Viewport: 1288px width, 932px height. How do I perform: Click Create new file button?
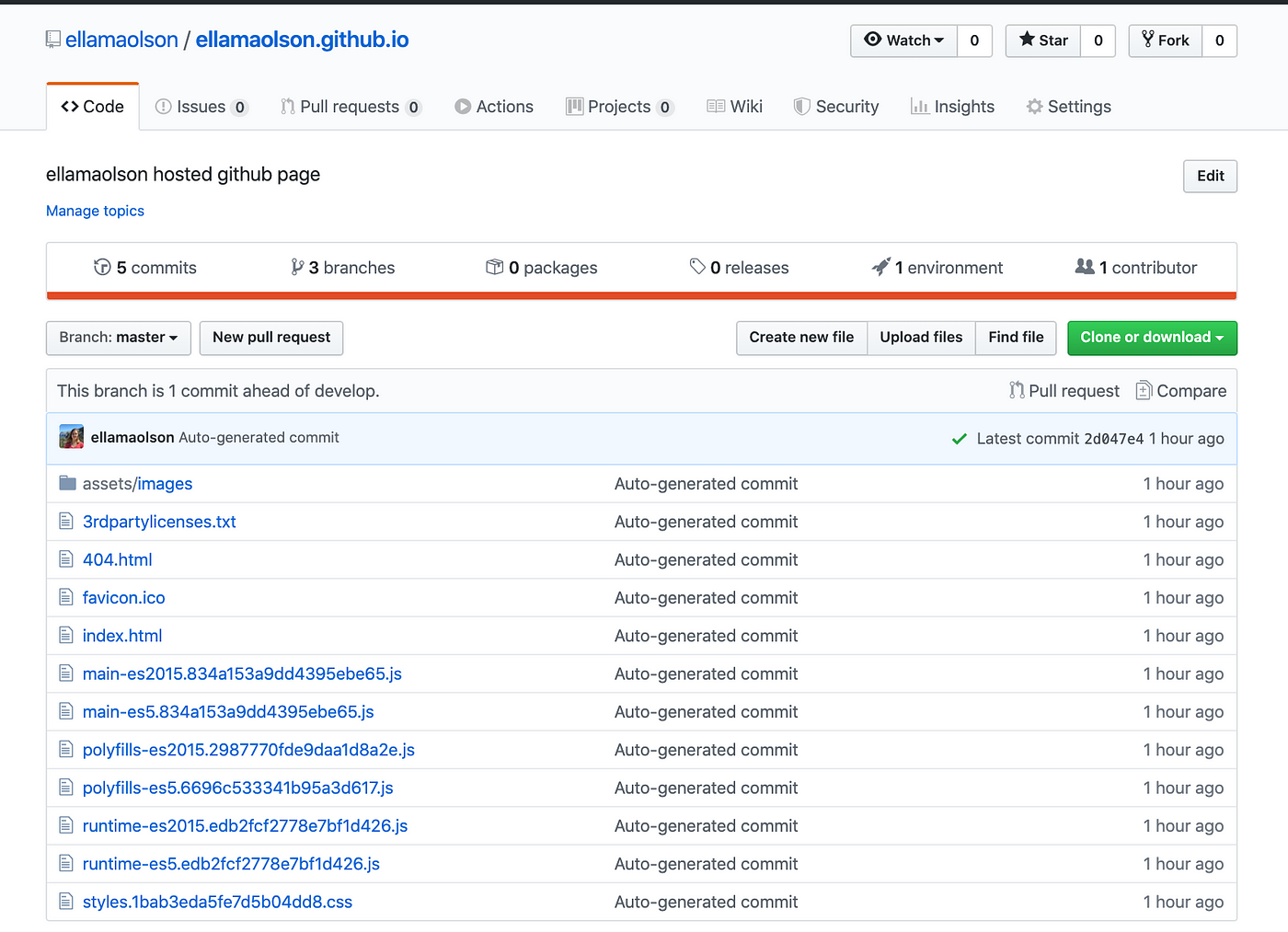(x=801, y=338)
